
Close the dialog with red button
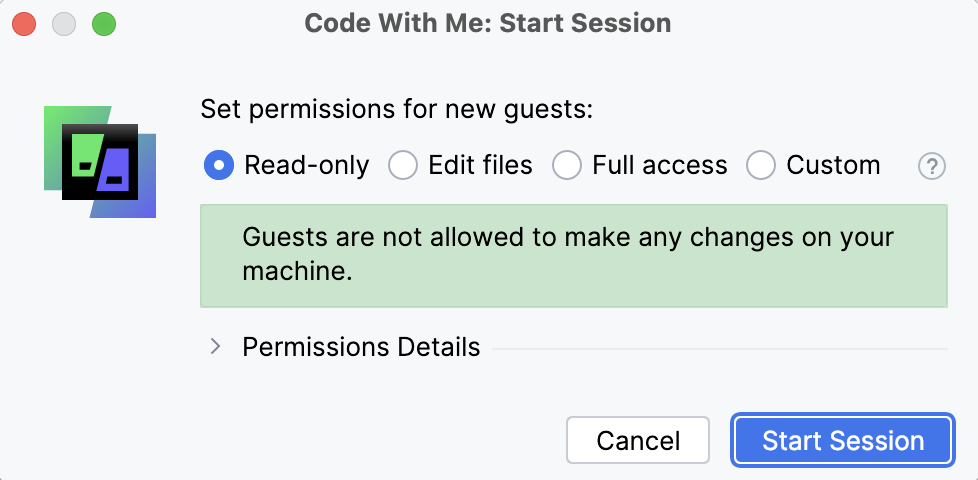coord(24,23)
